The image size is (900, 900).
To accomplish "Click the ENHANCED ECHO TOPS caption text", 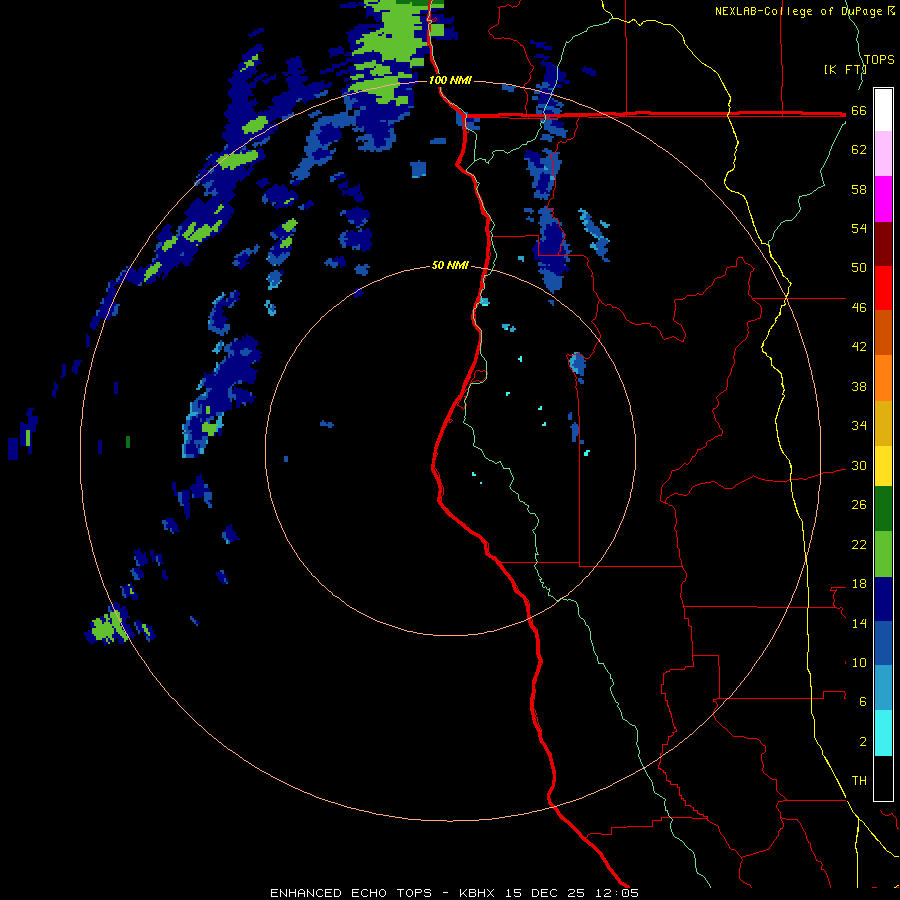I will coord(351,893).
